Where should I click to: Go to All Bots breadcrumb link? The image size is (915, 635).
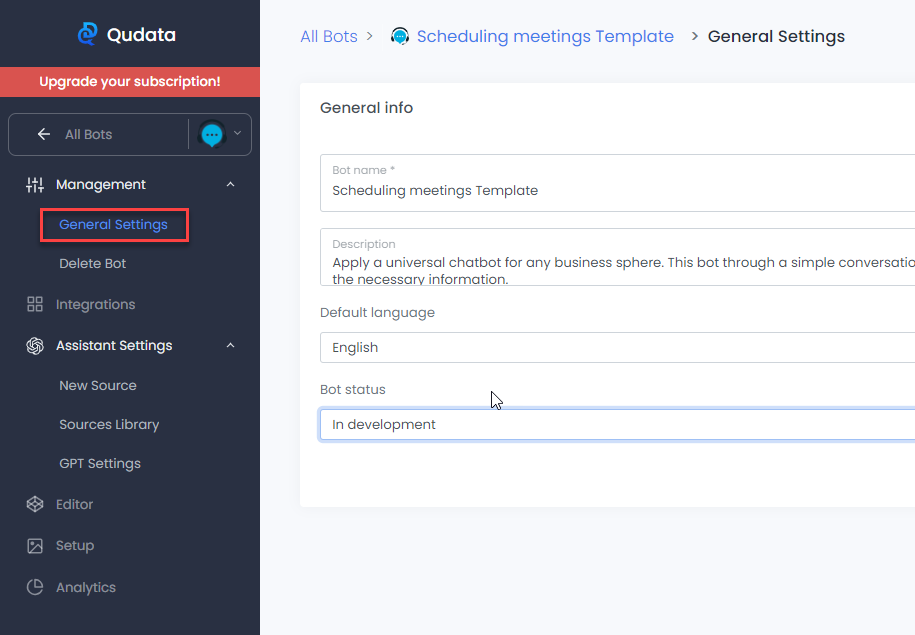tap(328, 36)
